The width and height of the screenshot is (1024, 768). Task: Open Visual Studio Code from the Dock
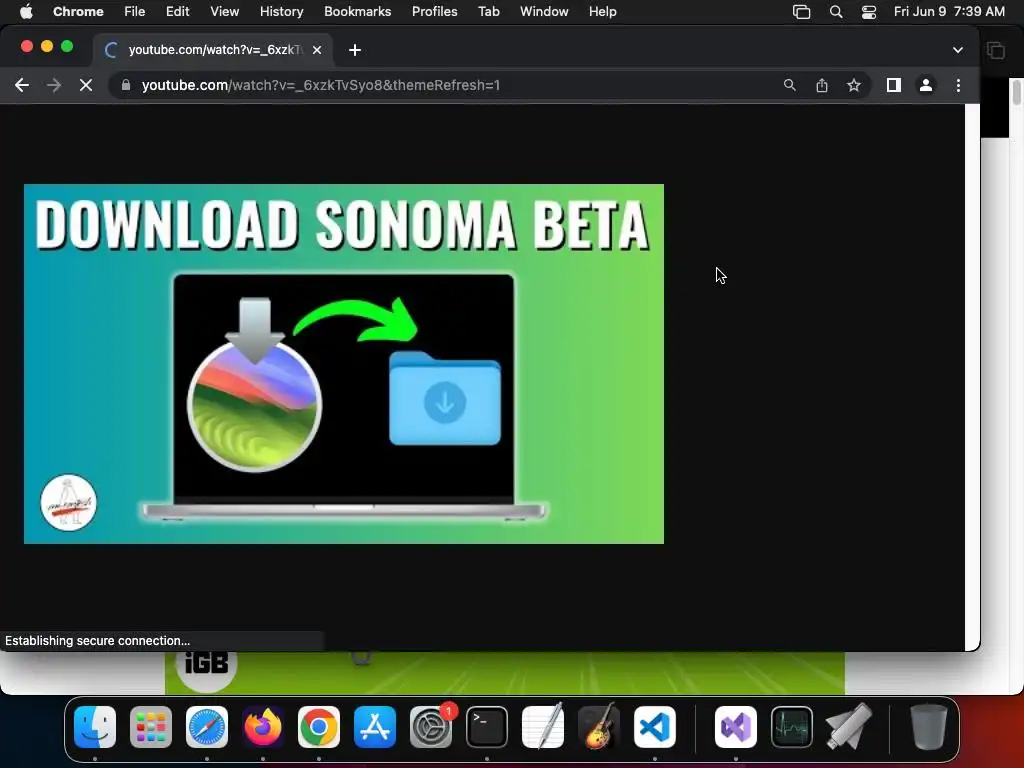(x=654, y=727)
